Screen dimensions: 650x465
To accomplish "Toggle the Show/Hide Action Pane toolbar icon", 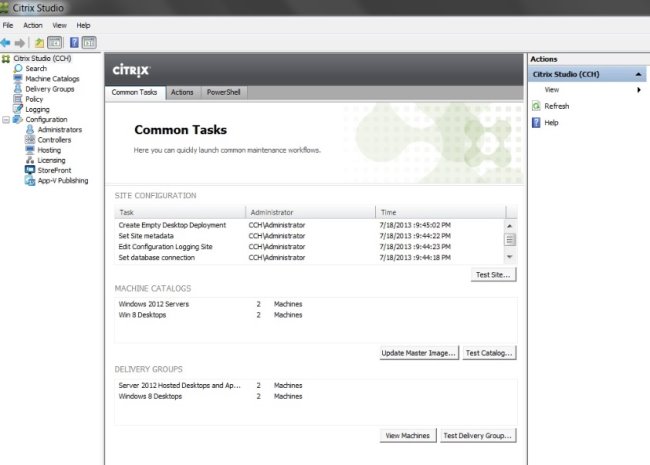I will point(89,43).
